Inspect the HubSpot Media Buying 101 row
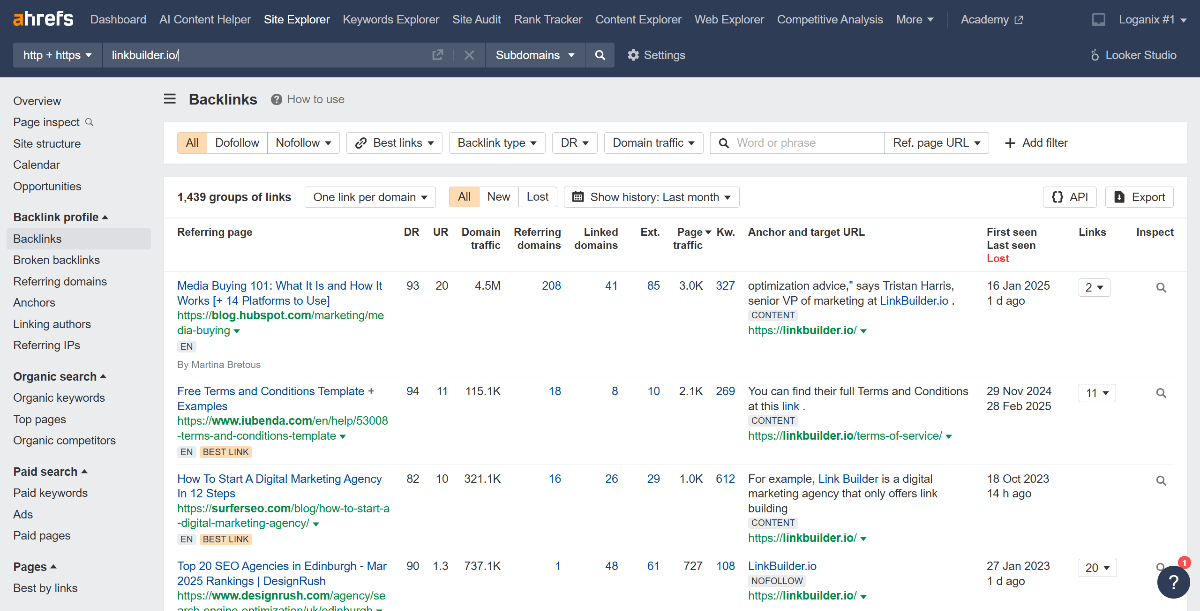 pos(1161,288)
